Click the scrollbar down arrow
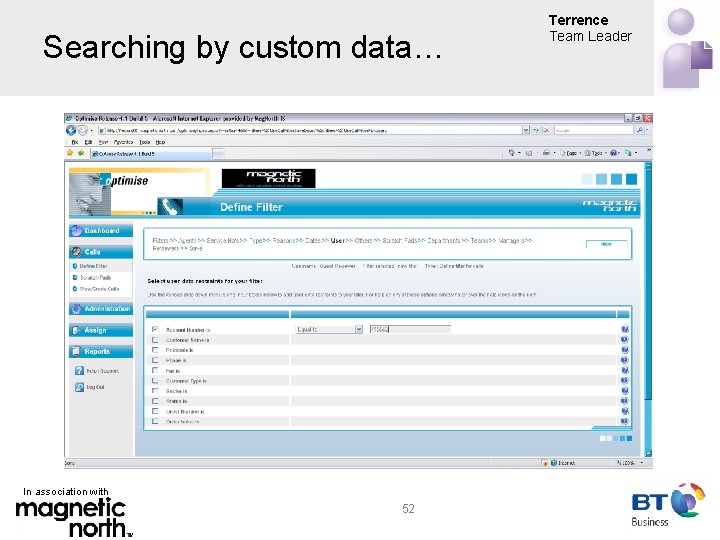This screenshot has width=720, height=540. (x=648, y=453)
